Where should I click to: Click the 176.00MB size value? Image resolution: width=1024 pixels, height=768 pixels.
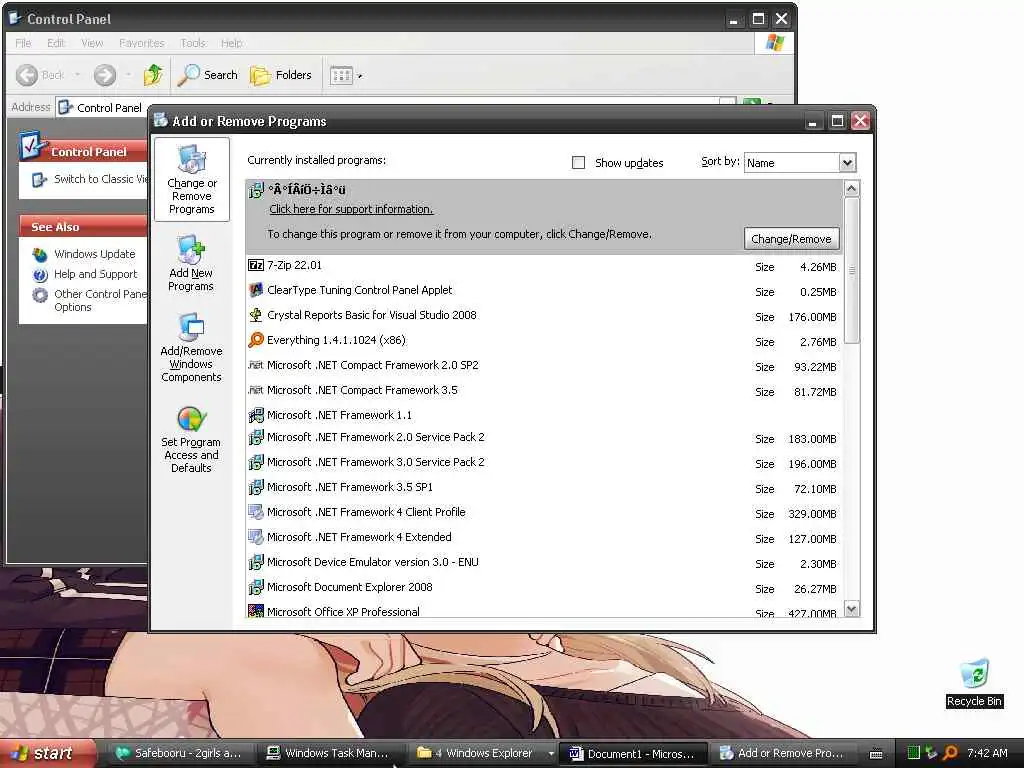[812, 317]
